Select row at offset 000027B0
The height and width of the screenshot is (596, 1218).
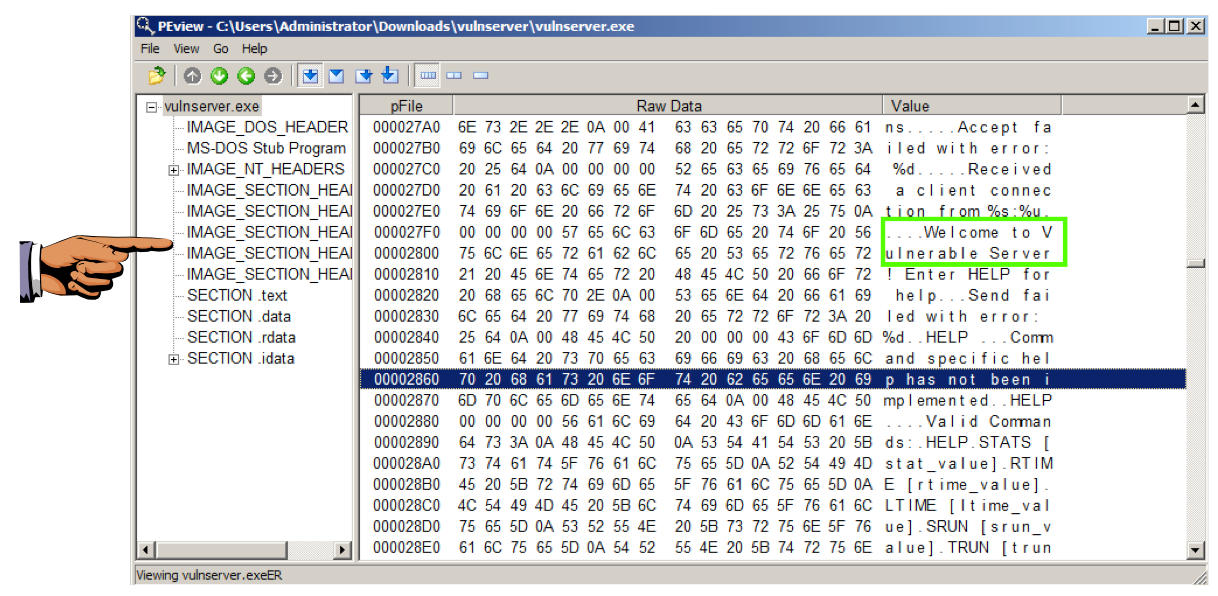tap(772, 148)
